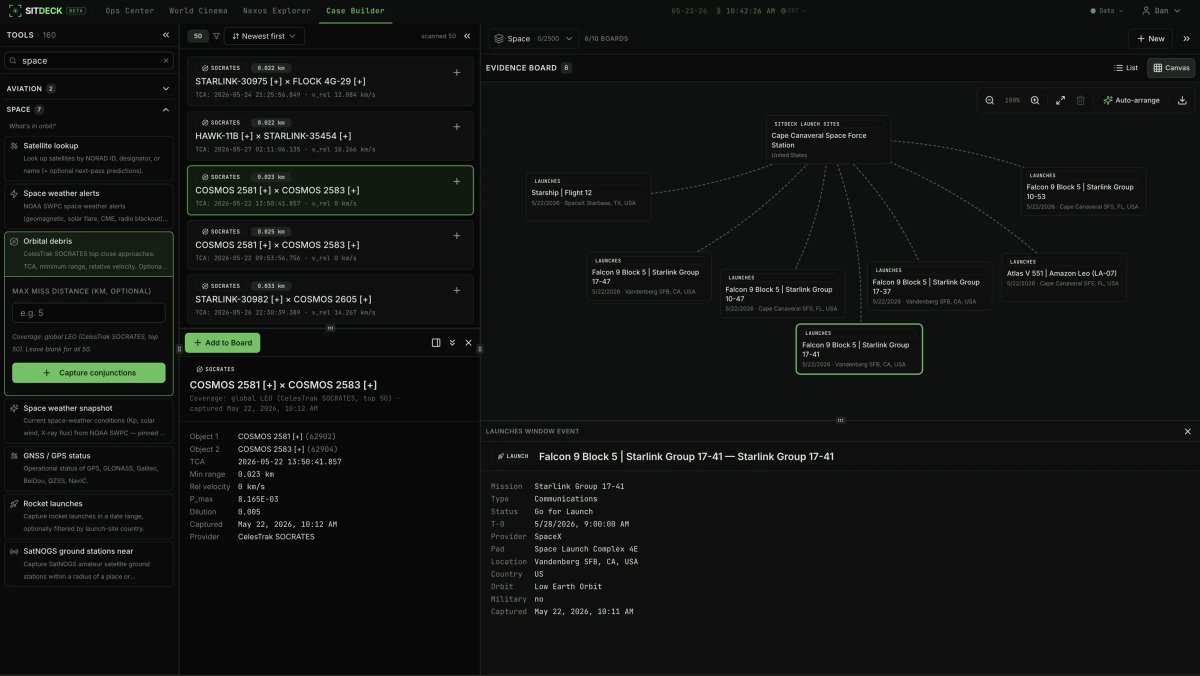Image resolution: width=1200 pixels, height=676 pixels.
Task: Collapse the results list panel
Action: point(467,36)
